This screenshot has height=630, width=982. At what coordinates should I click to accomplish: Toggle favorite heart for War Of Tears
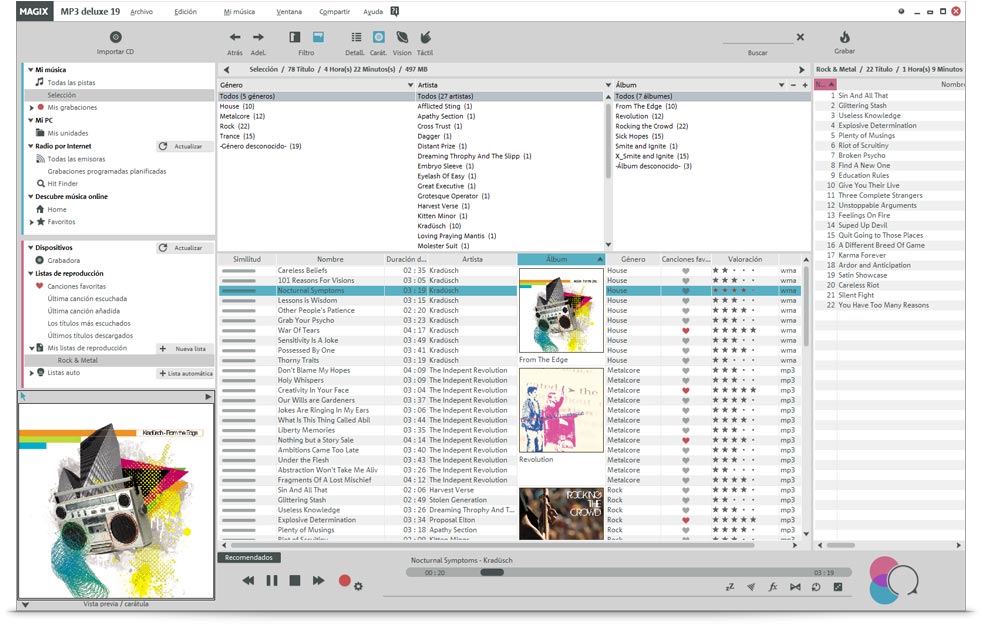tap(685, 330)
